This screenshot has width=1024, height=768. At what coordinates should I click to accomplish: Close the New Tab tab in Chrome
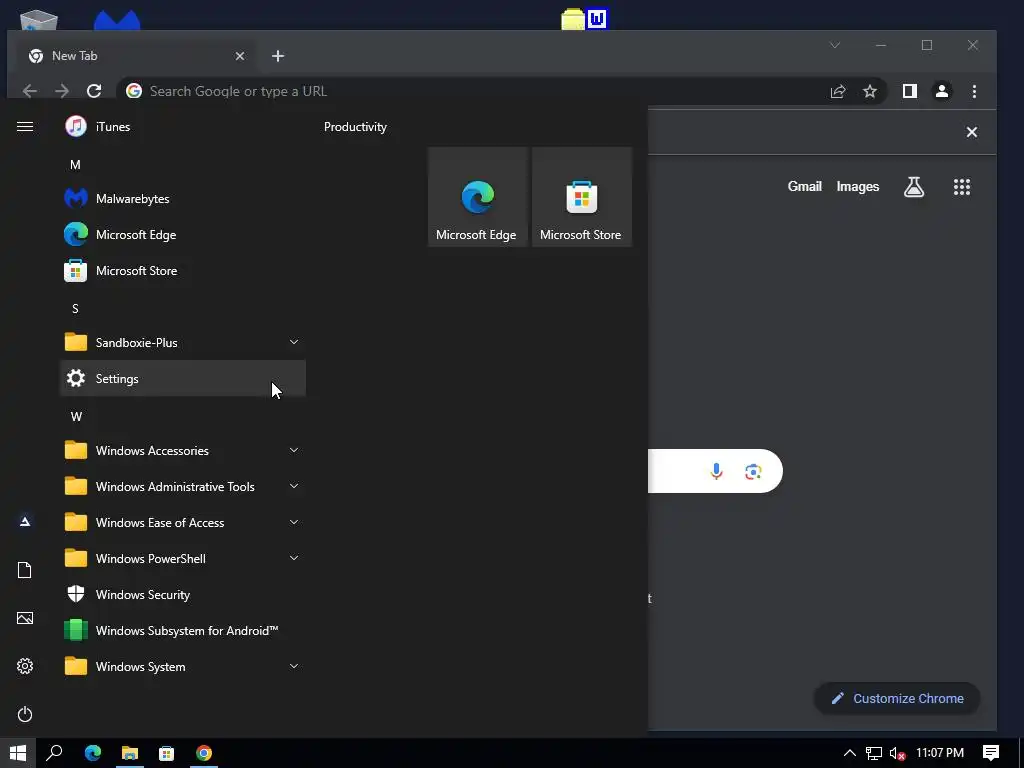tap(240, 56)
